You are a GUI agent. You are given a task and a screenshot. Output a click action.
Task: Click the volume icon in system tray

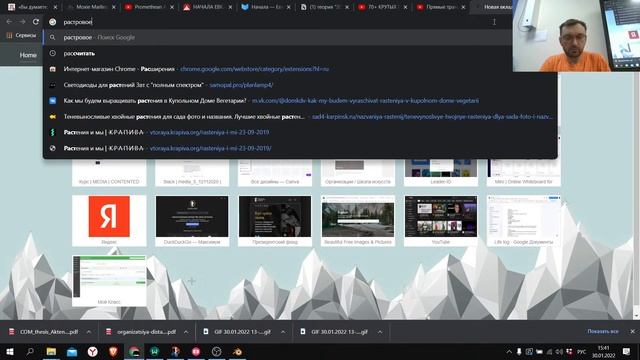click(x=559, y=352)
